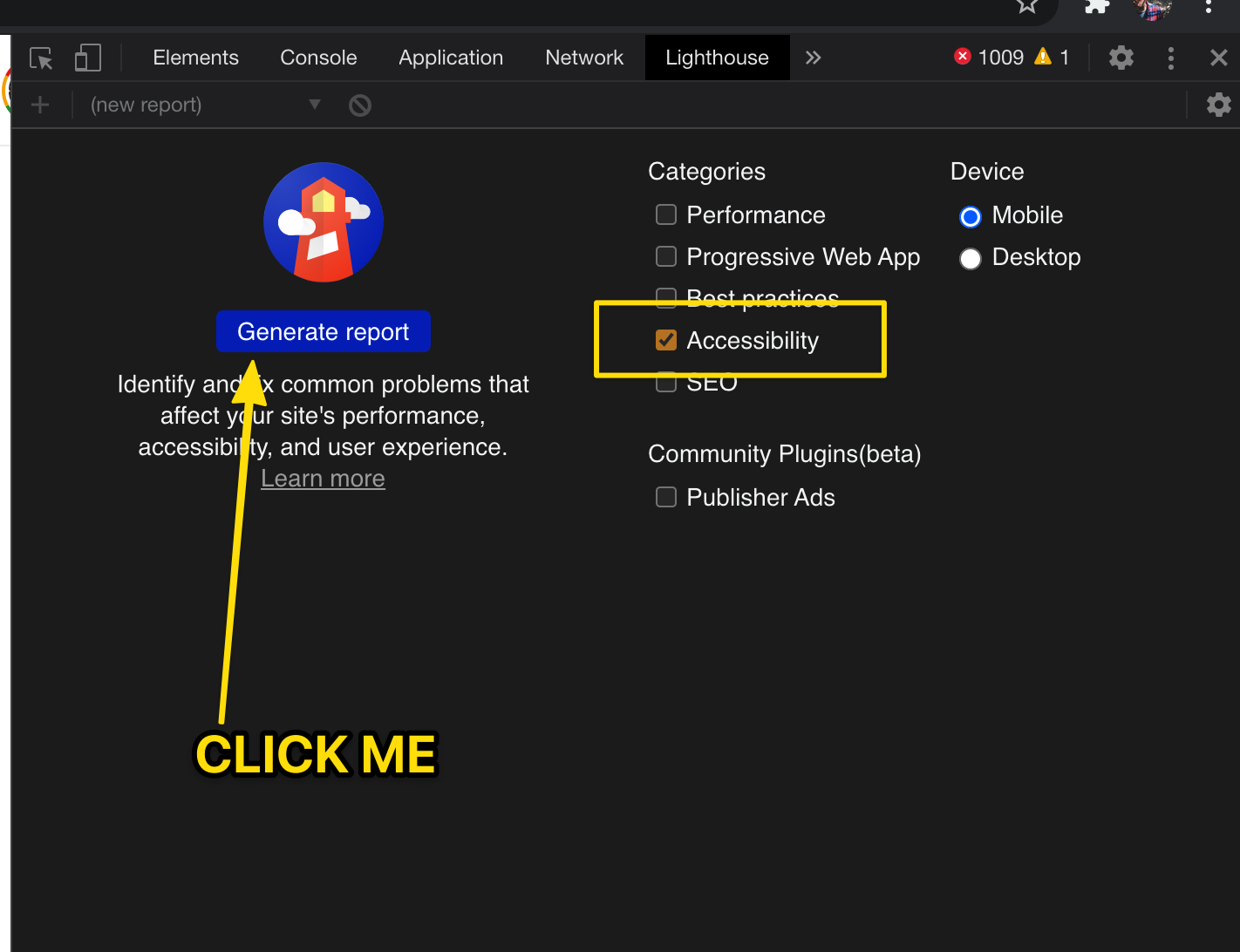Open the Learn more link
This screenshot has height=952, width=1240.
(323, 479)
